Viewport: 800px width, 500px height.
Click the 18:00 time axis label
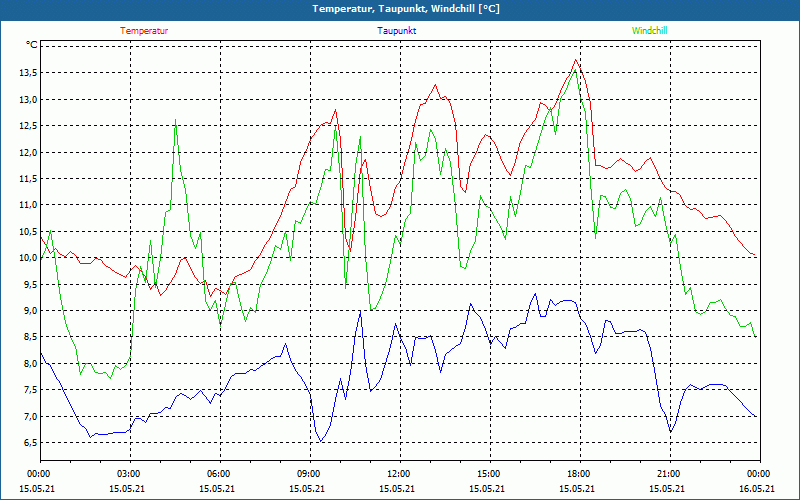coord(580,474)
